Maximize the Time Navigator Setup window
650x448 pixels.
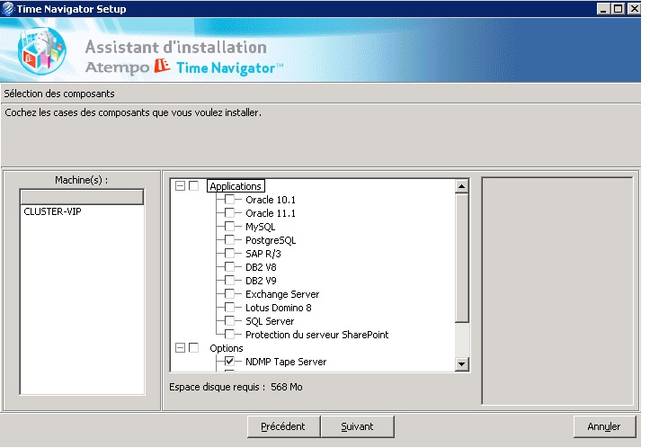[x=618, y=9]
